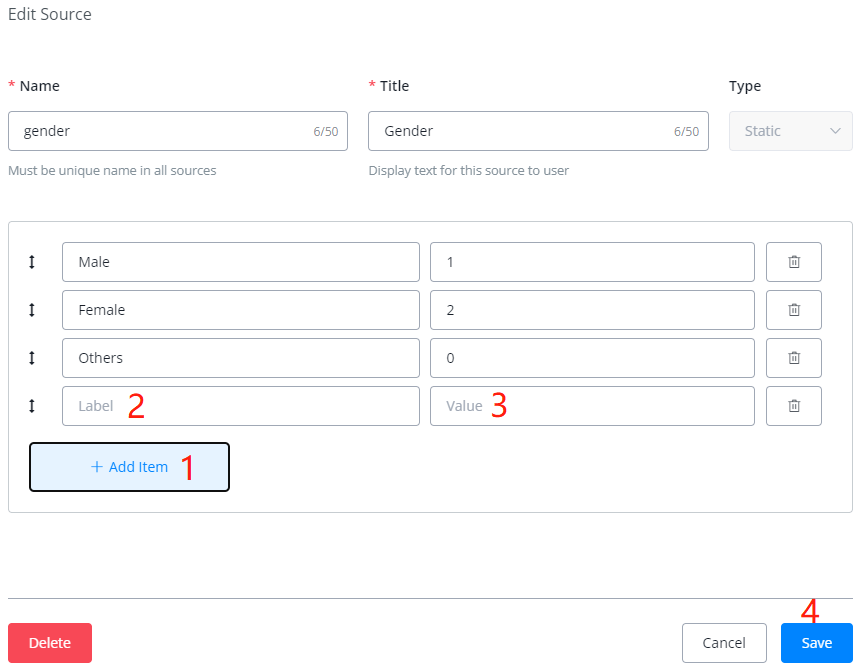
Task: Edit the Others label field
Action: pyautogui.click(x=240, y=358)
